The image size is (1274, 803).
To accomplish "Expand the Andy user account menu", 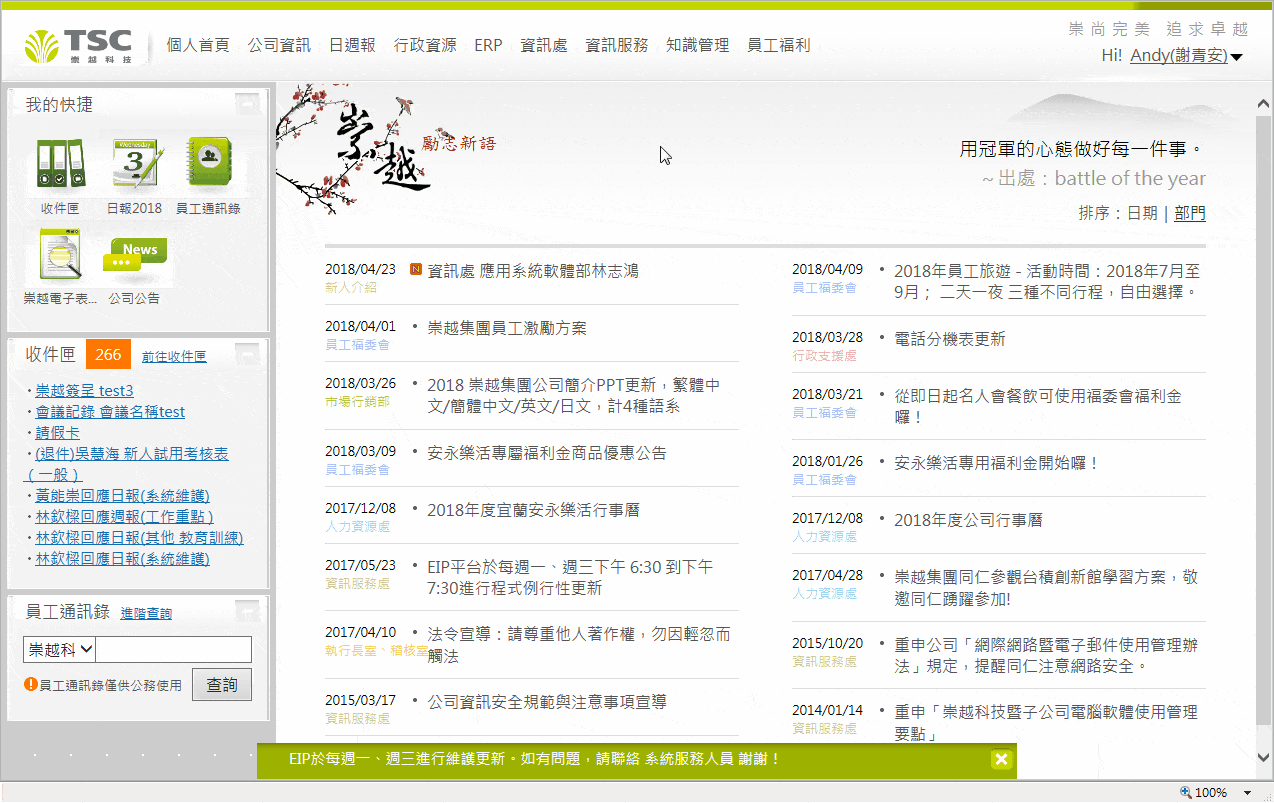I will click(x=1237, y=57).
